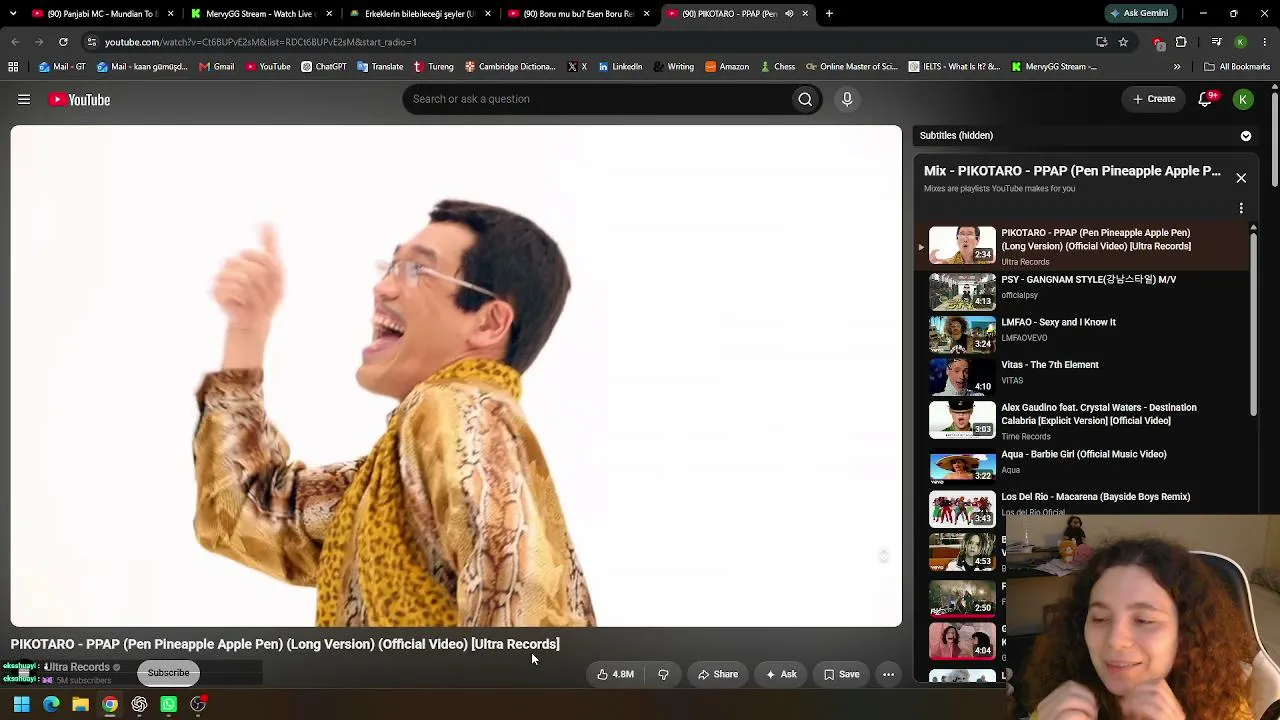
Task: Subscribe to Ultra Records channel
Action: [x=168, y=673]
